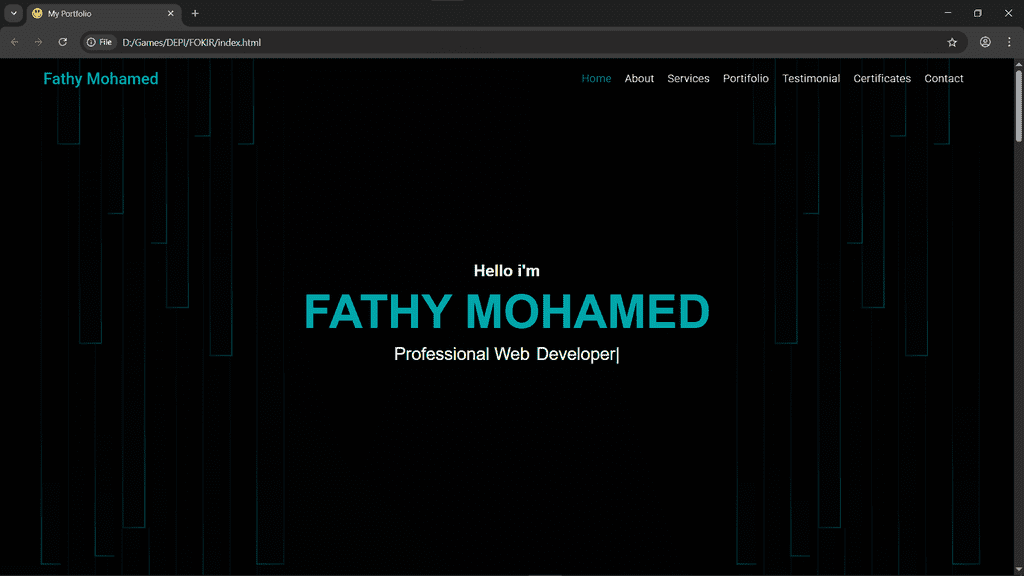Screen dimensions: 1024x576
Task: Click the forward navigation arrow
Action: [x=38, y=42]
